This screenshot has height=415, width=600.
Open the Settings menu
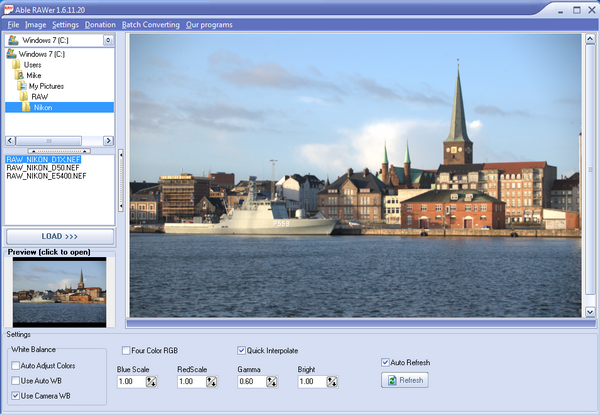(x=65, y=23)
